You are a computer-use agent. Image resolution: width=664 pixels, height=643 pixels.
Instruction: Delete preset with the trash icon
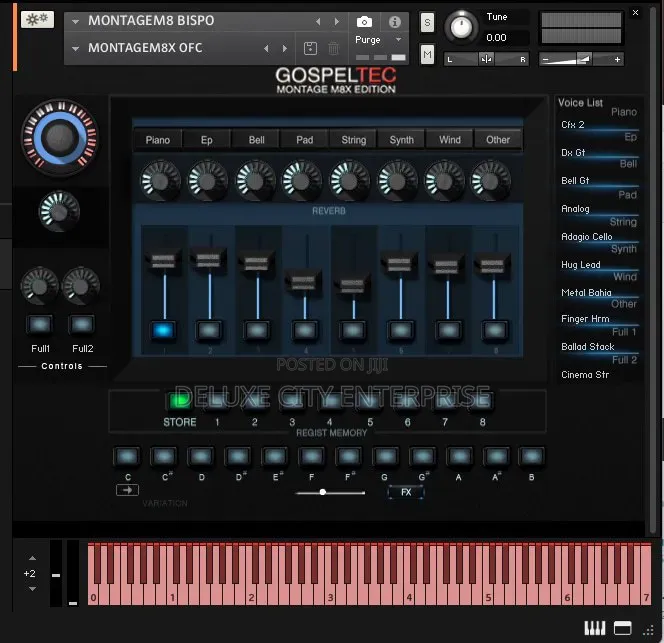(x=334, y=48)
